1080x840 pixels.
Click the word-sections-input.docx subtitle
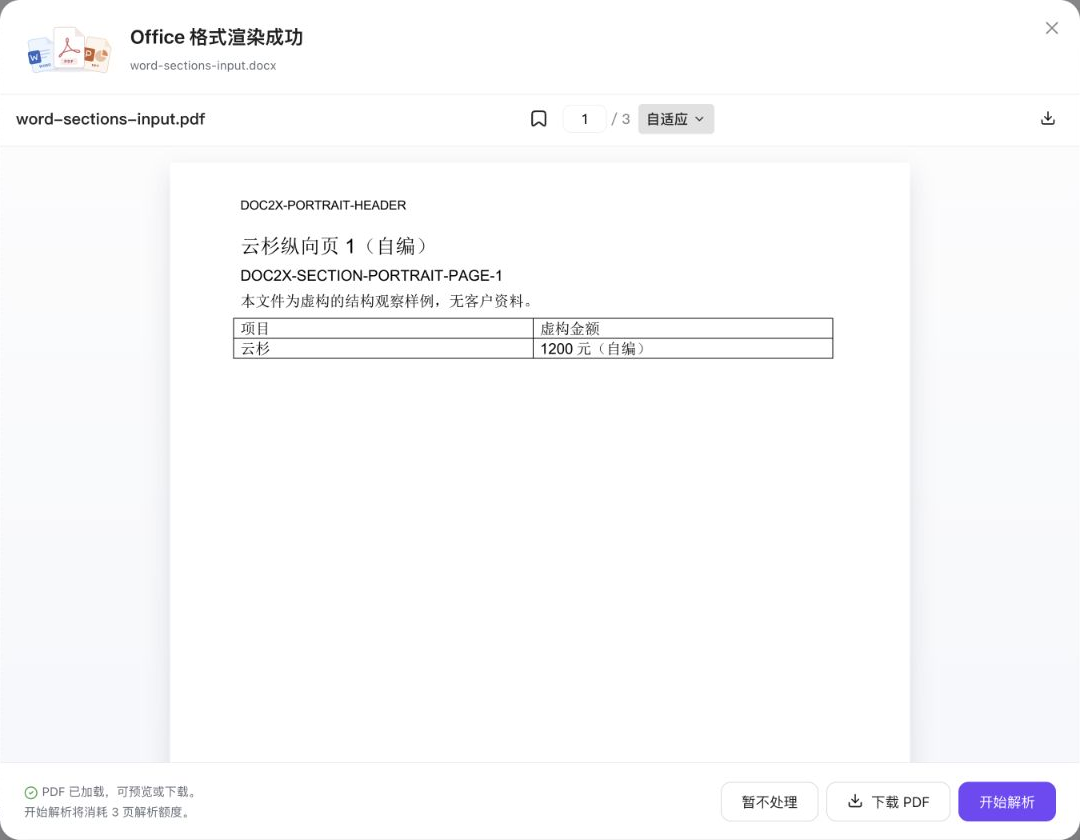pos(203,65)
